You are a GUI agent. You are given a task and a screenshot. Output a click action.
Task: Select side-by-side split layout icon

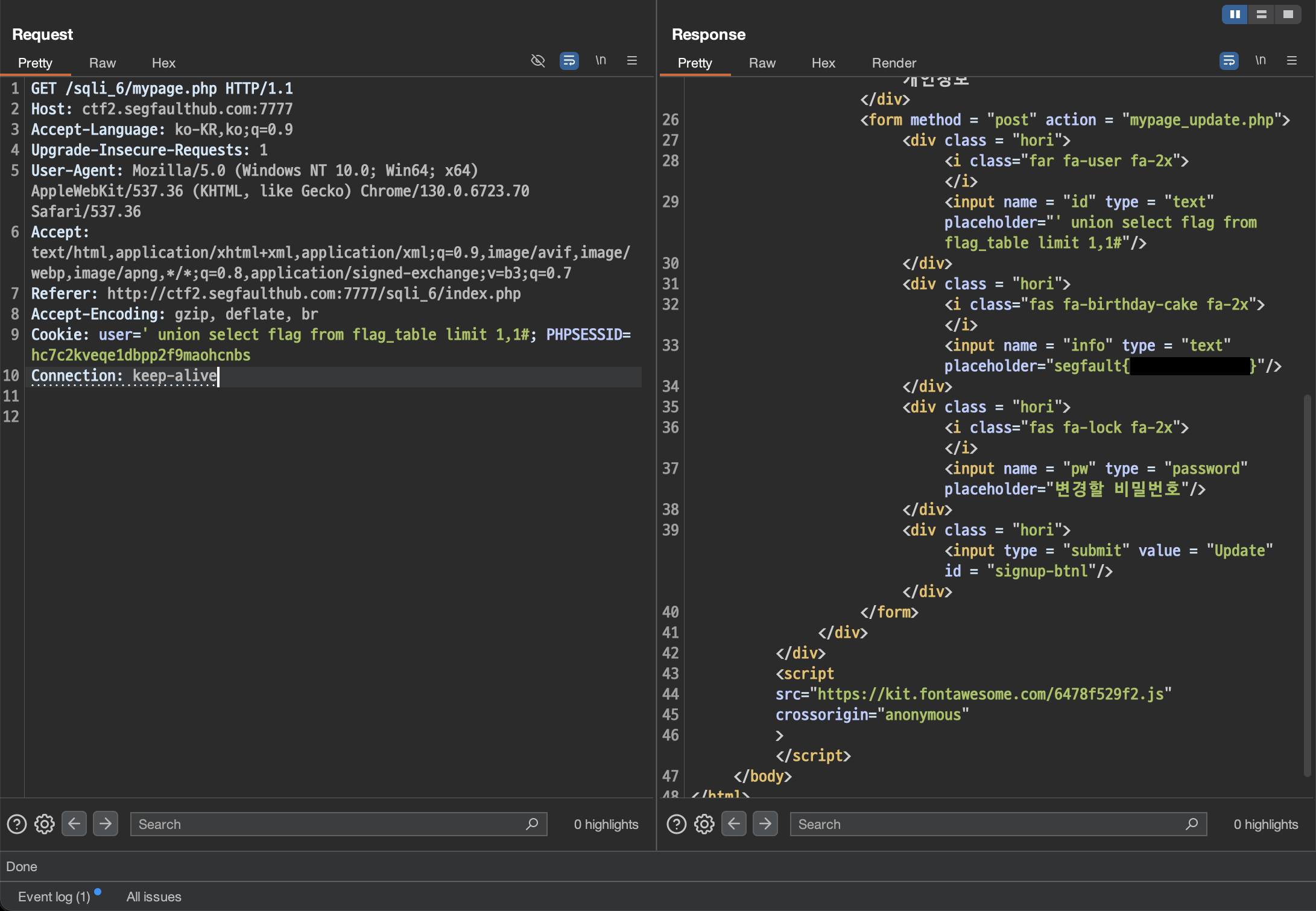[x=1235, y=14]
